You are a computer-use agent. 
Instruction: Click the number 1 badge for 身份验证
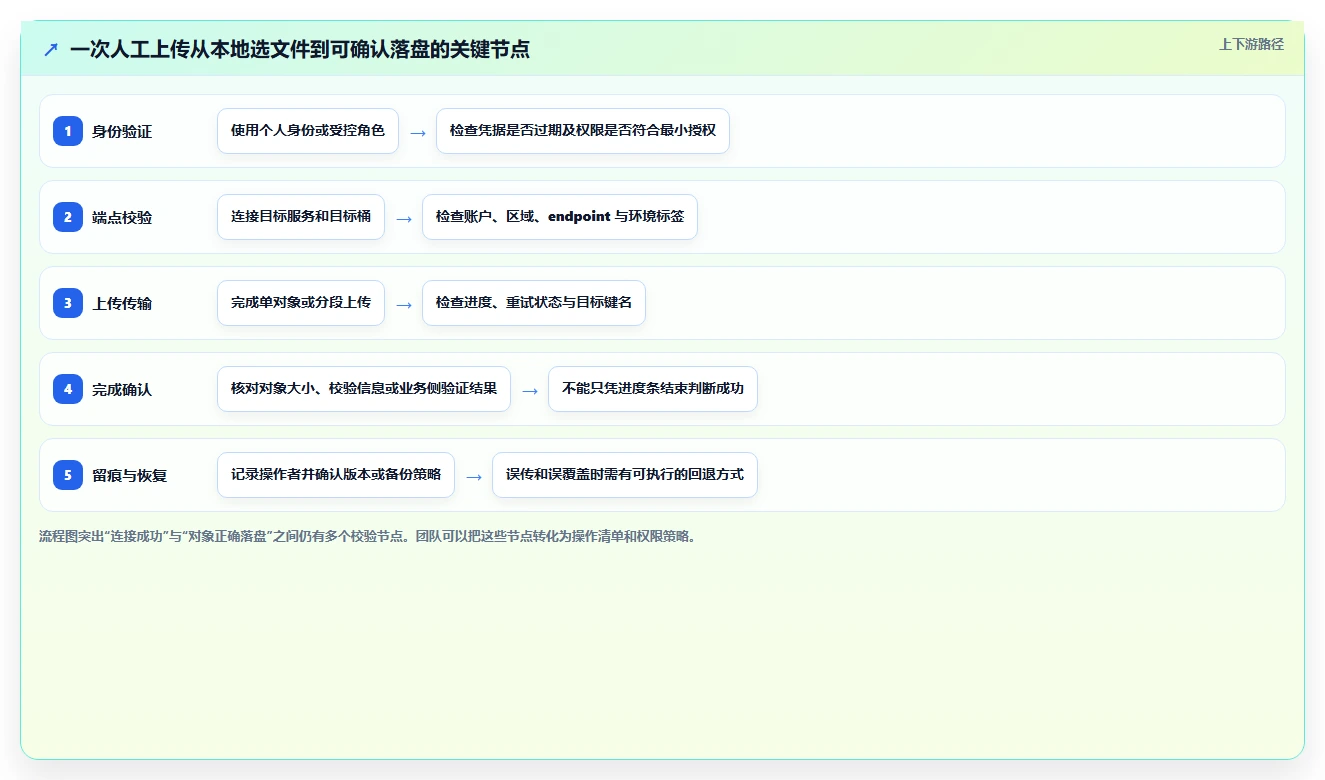click(x=68, y=131)
